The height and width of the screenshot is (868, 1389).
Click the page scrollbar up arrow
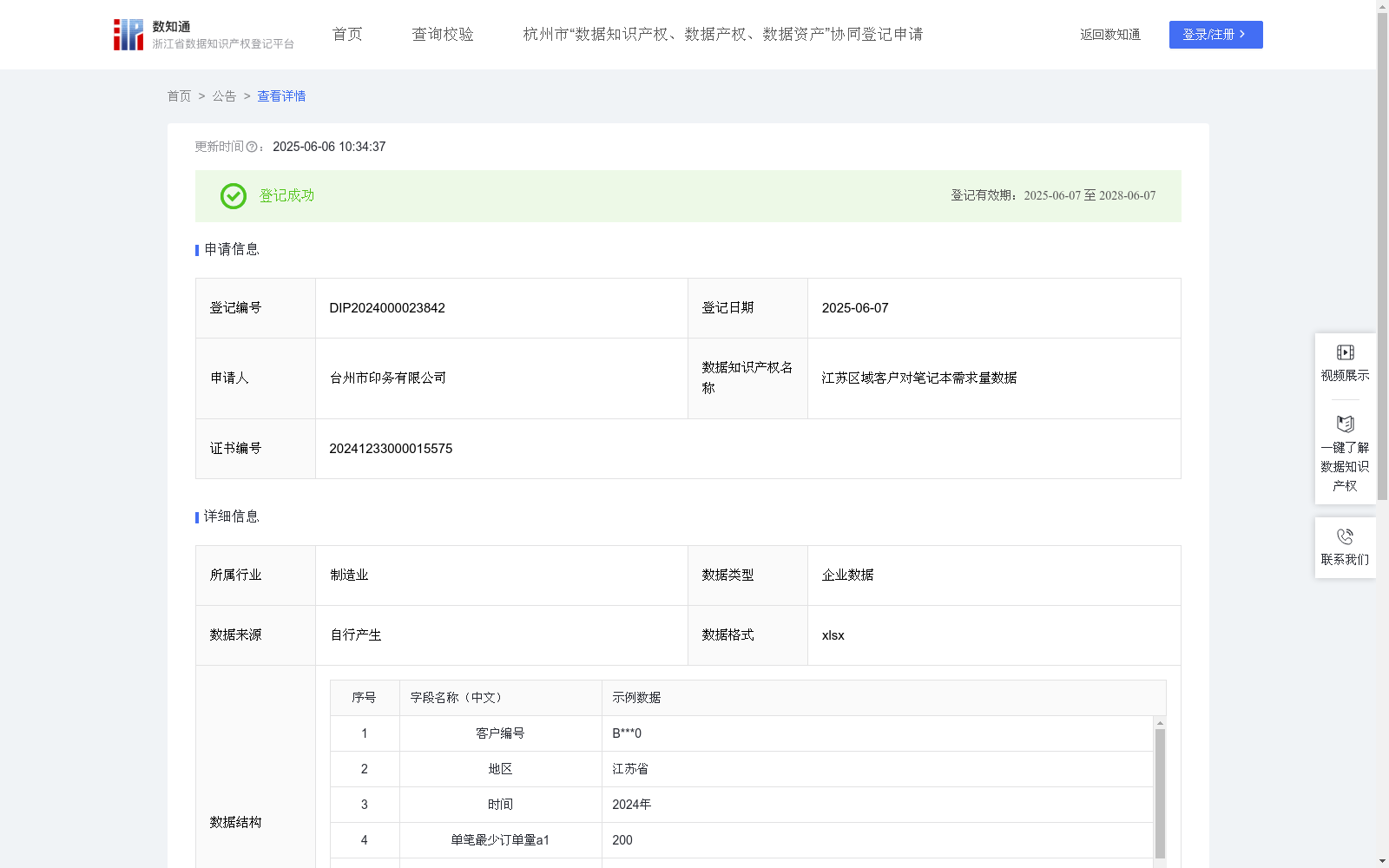point(1382,6)
